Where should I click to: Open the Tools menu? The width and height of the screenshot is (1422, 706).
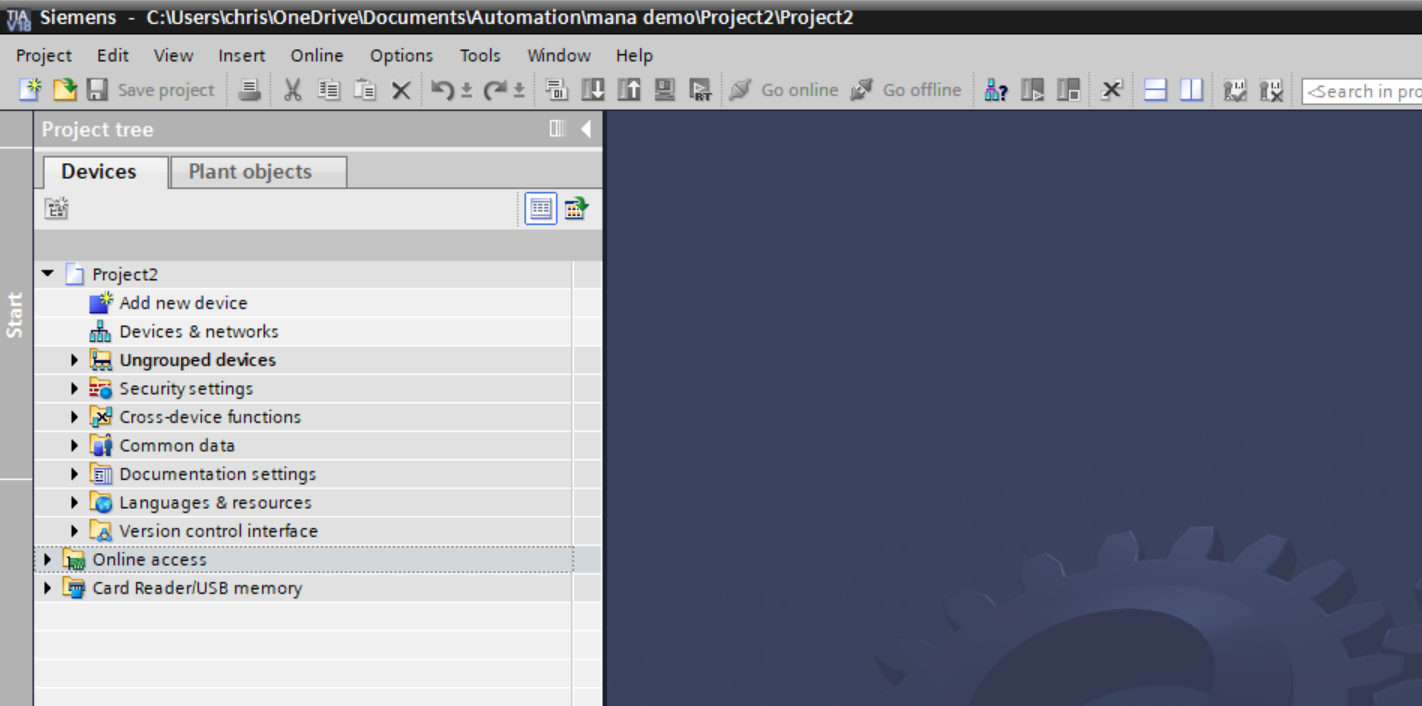(x=480, y=55)
